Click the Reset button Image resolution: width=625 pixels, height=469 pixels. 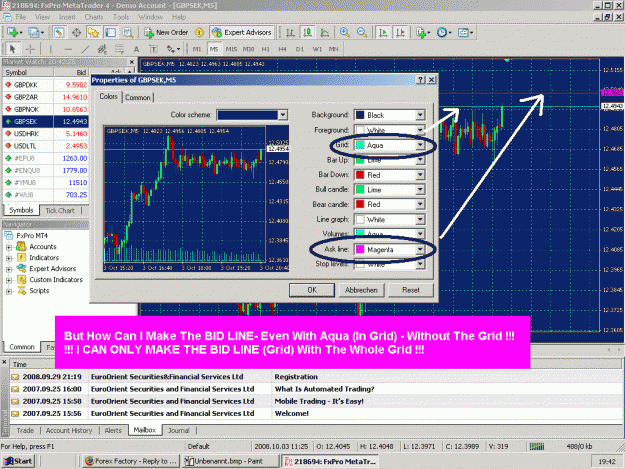click(411, 290)
